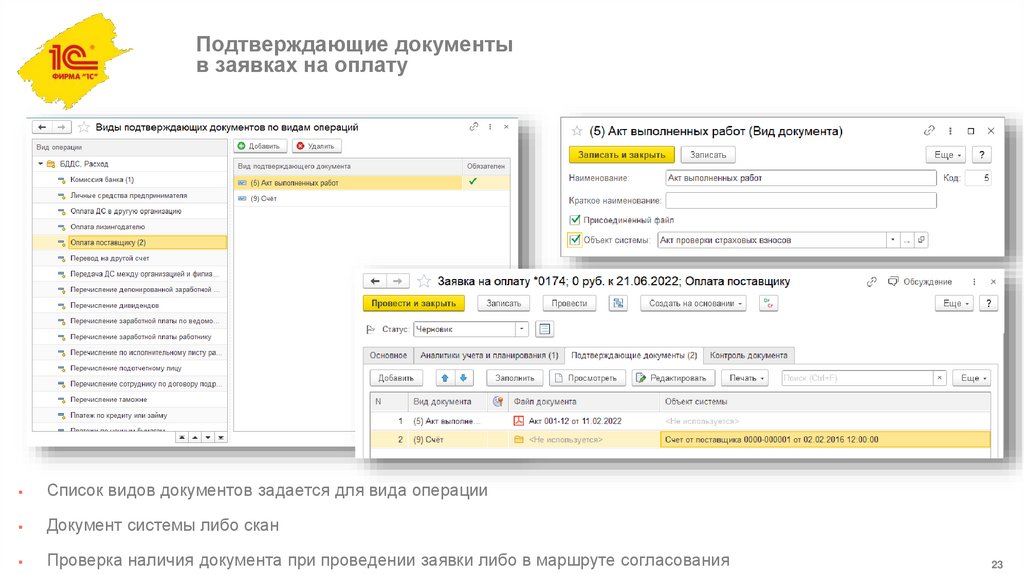Select Оплата лизингодателю operation
This screenshot has width=1024, height=574.
107,227
